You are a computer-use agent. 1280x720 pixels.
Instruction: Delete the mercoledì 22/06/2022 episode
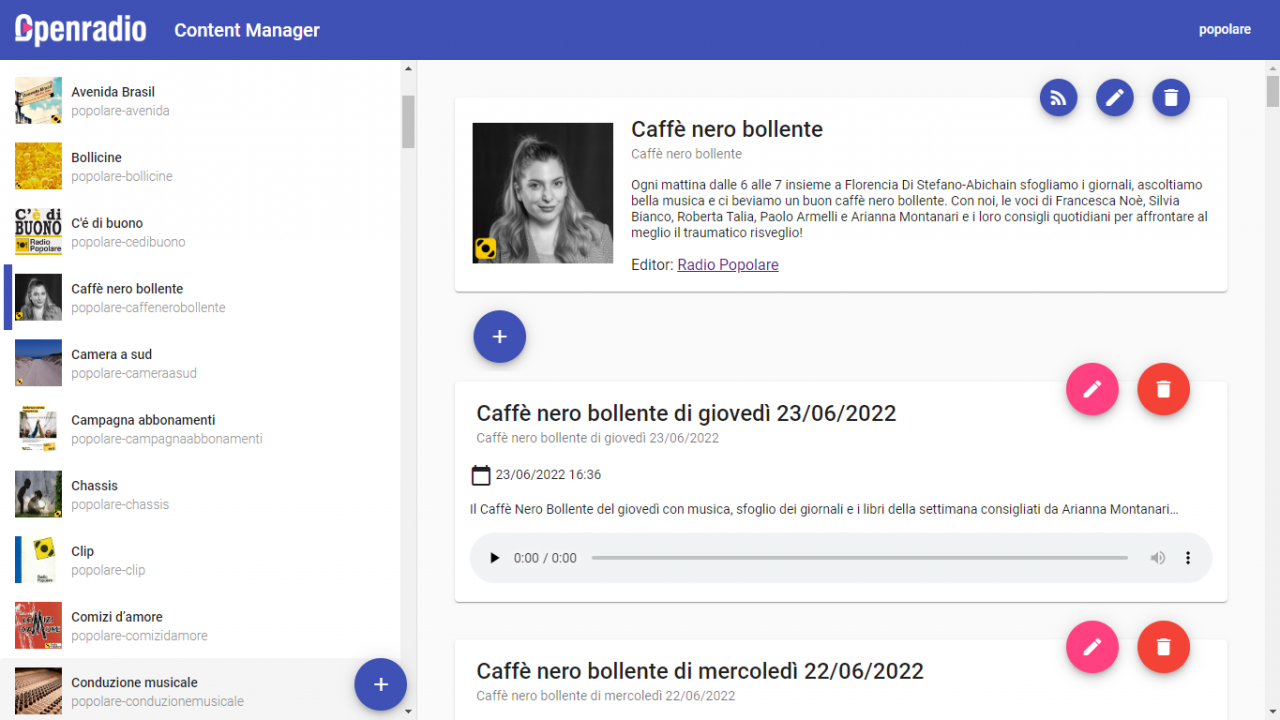[x=1163, y=647]
